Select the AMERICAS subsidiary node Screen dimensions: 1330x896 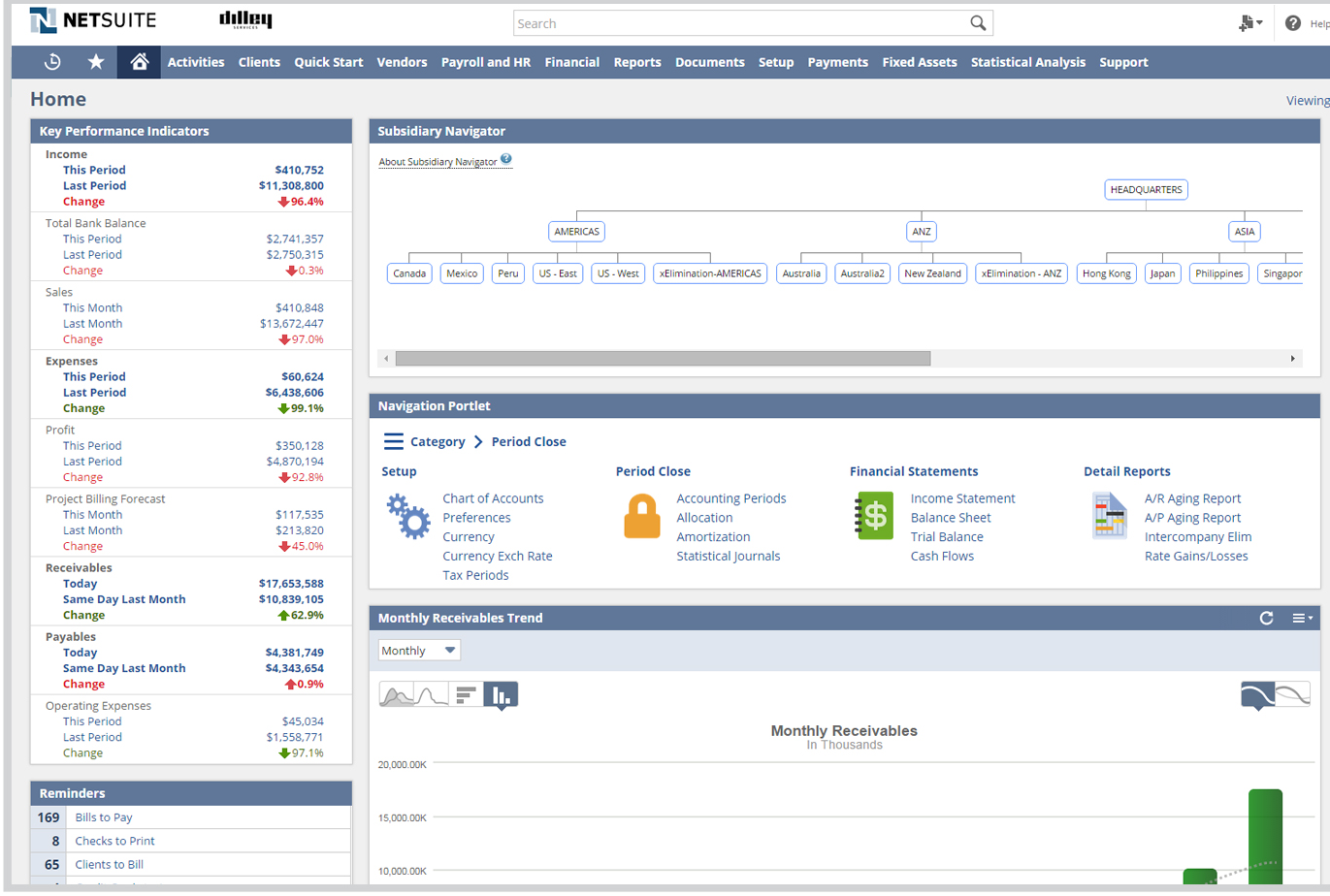577,232
